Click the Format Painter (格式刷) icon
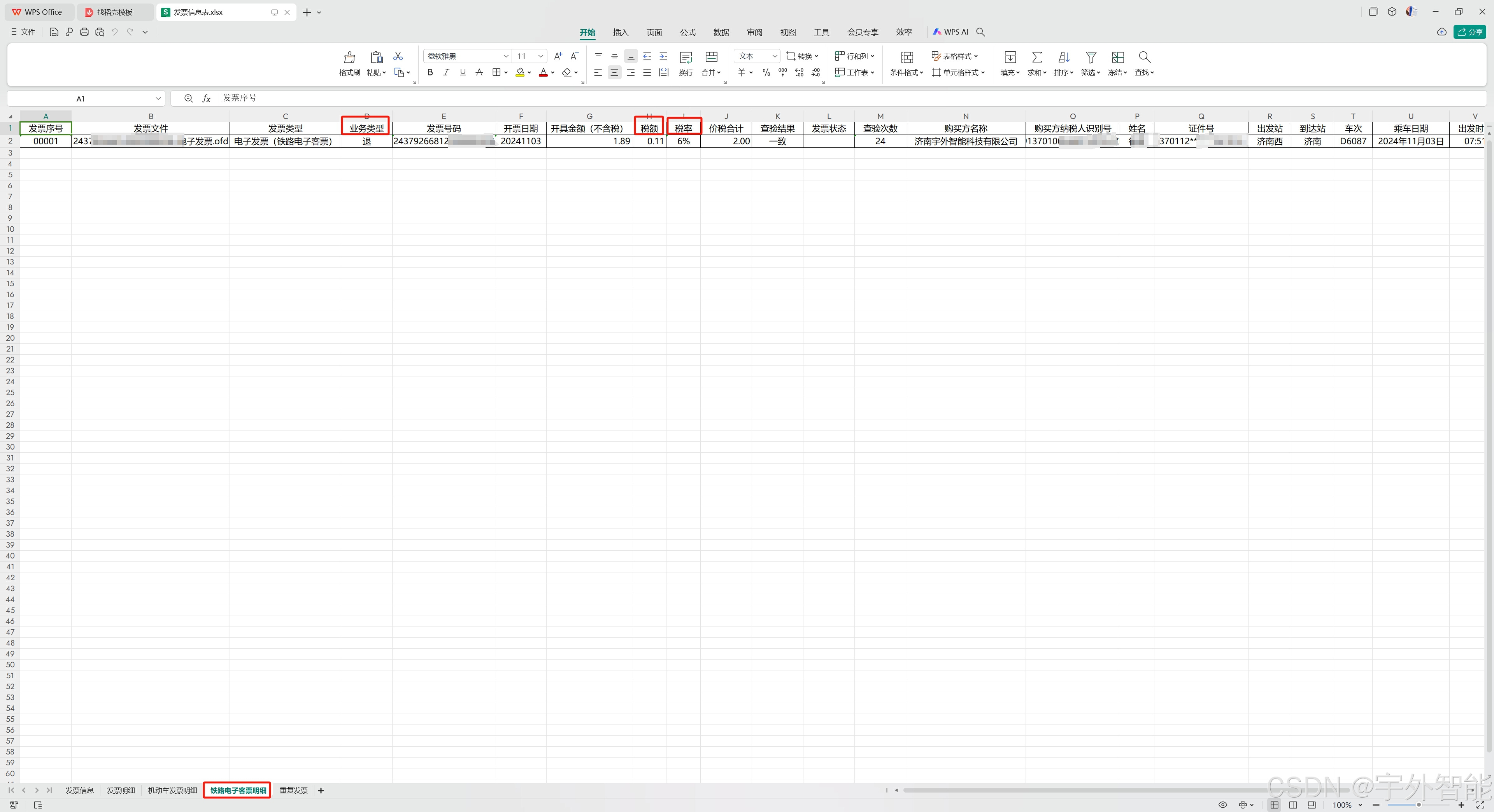 [349, 58]
